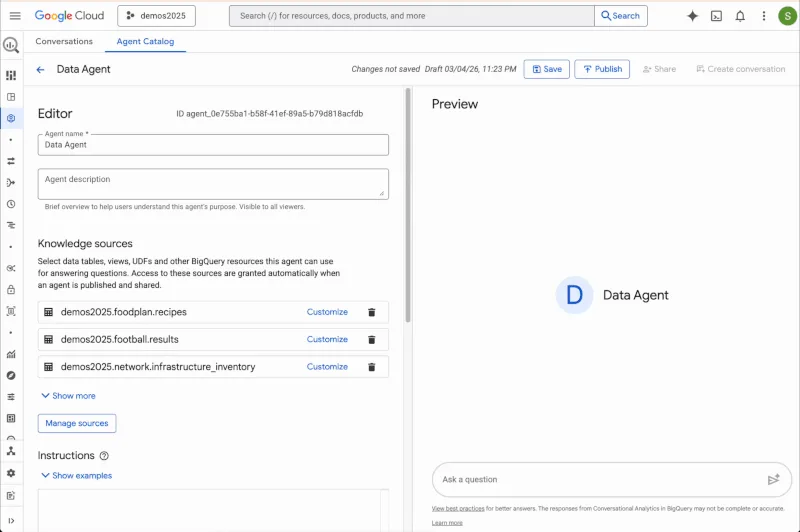Expand Show examples under Instructions
800x532 pixels.
(77, 475)
